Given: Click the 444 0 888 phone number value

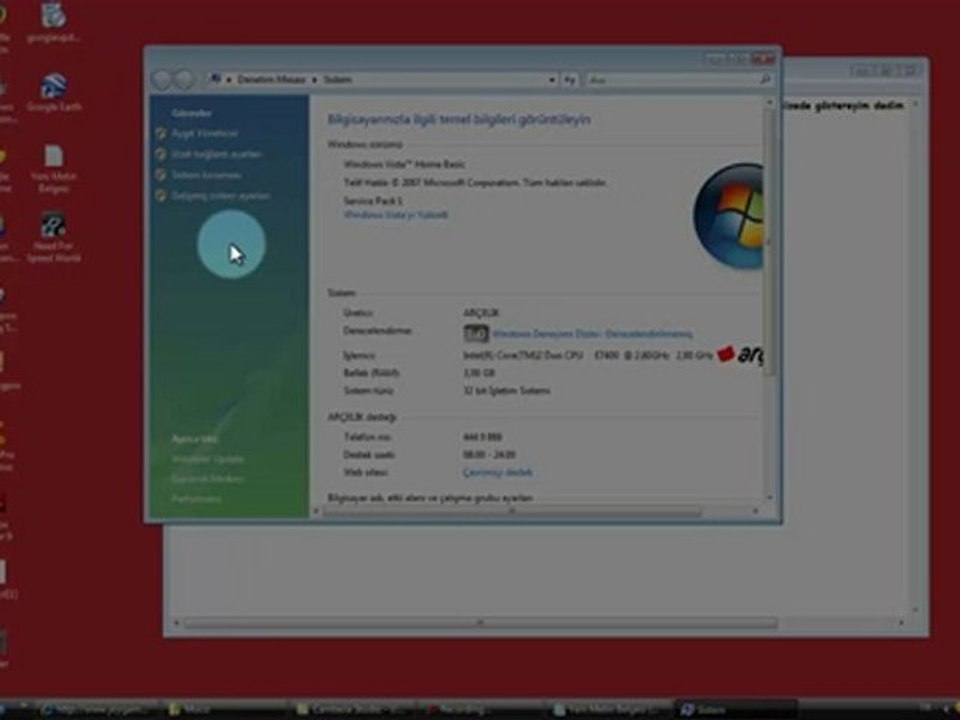Looking at the screenshot, I should (x=482, y=437).
